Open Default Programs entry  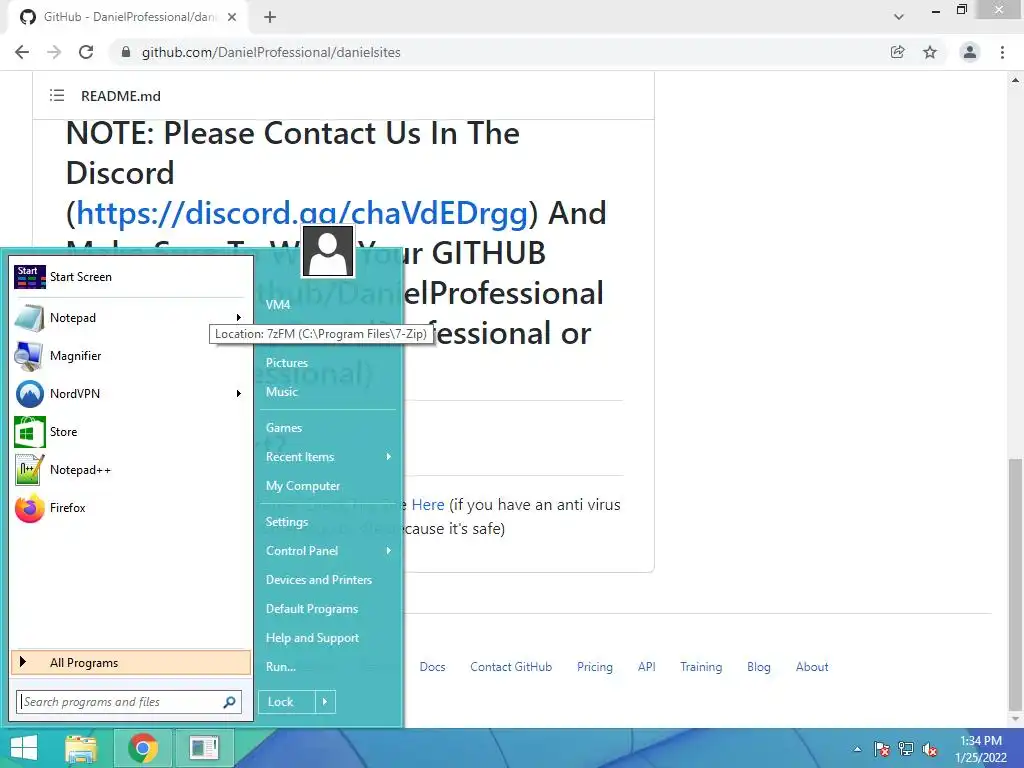point(312,609)
